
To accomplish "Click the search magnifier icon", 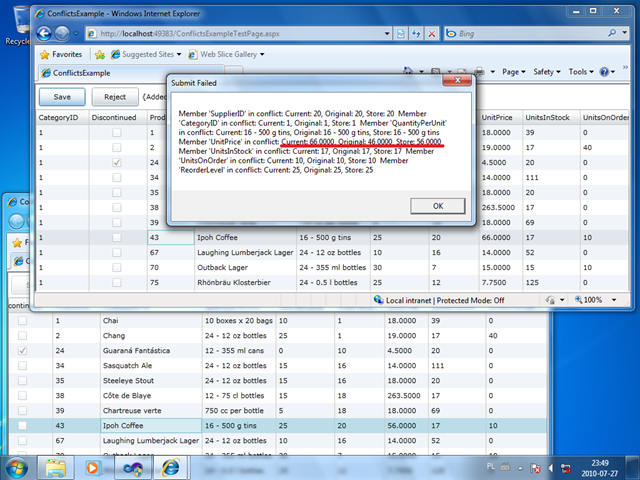I will [x=612, y=33].
